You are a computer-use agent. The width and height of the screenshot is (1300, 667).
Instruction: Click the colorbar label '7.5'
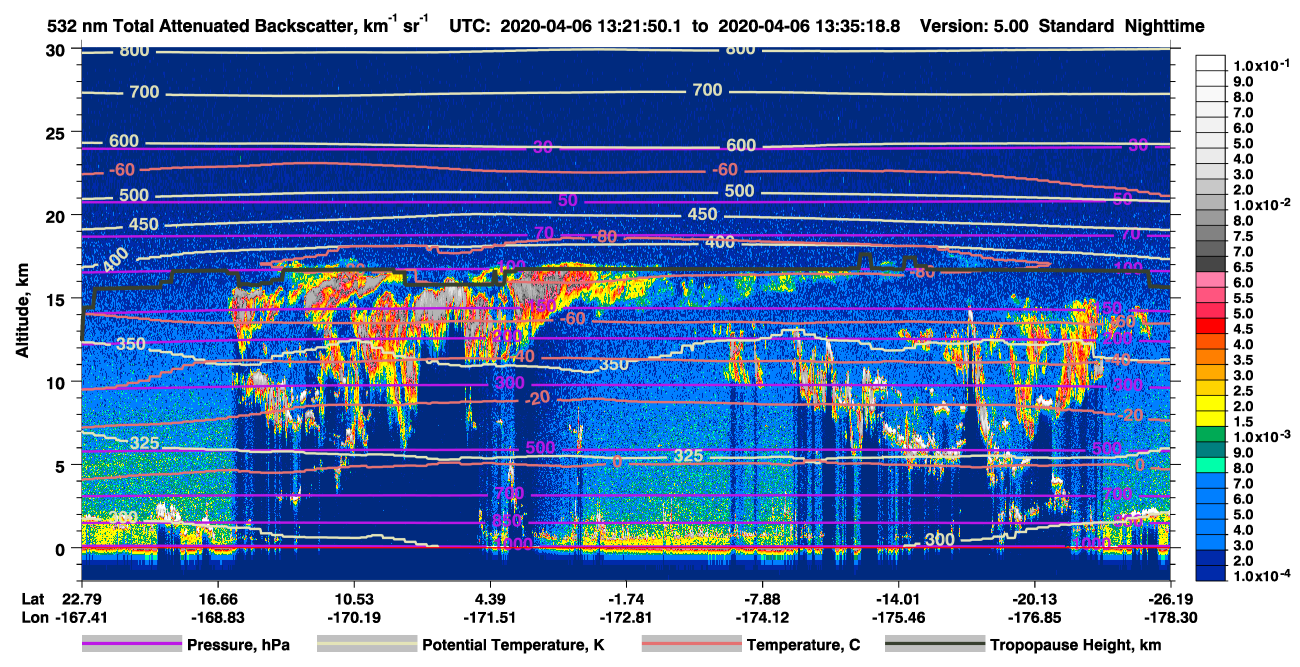coord(1245,236)
